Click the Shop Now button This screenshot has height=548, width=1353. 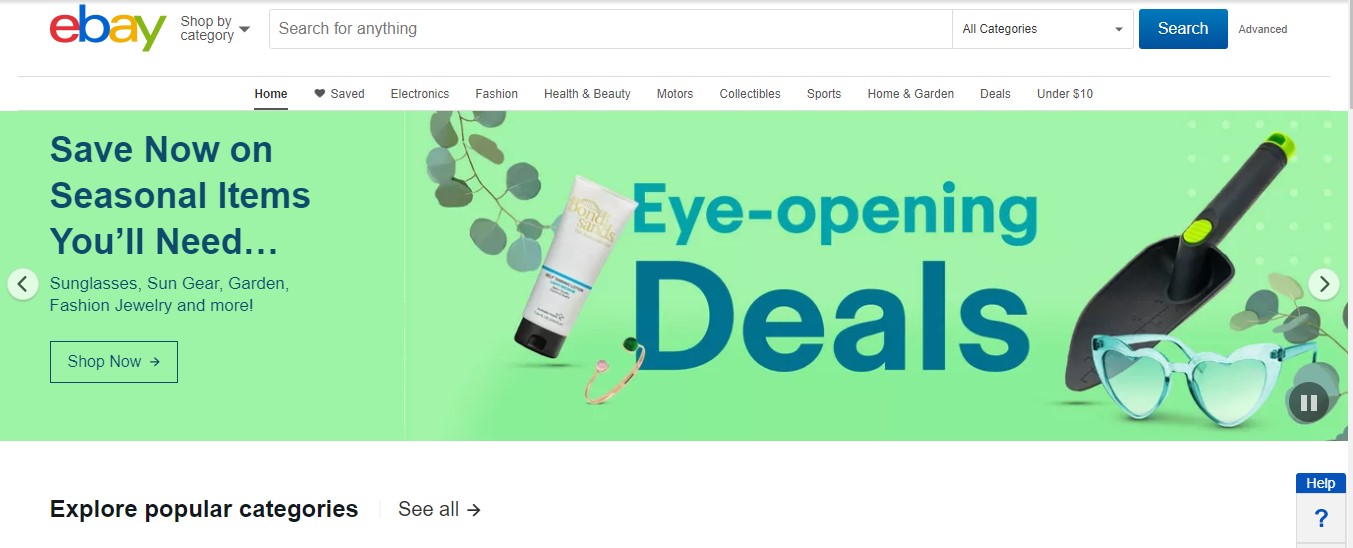click(114, 362)
